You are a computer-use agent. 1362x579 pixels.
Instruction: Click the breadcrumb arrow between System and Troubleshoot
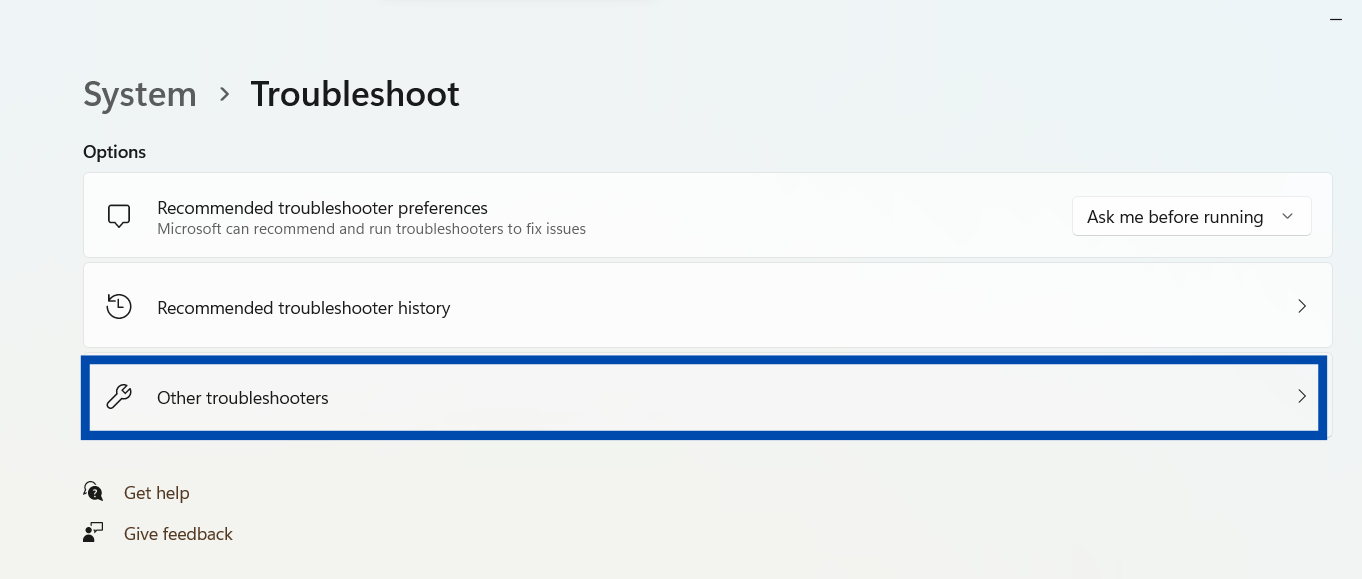[225, 94]
